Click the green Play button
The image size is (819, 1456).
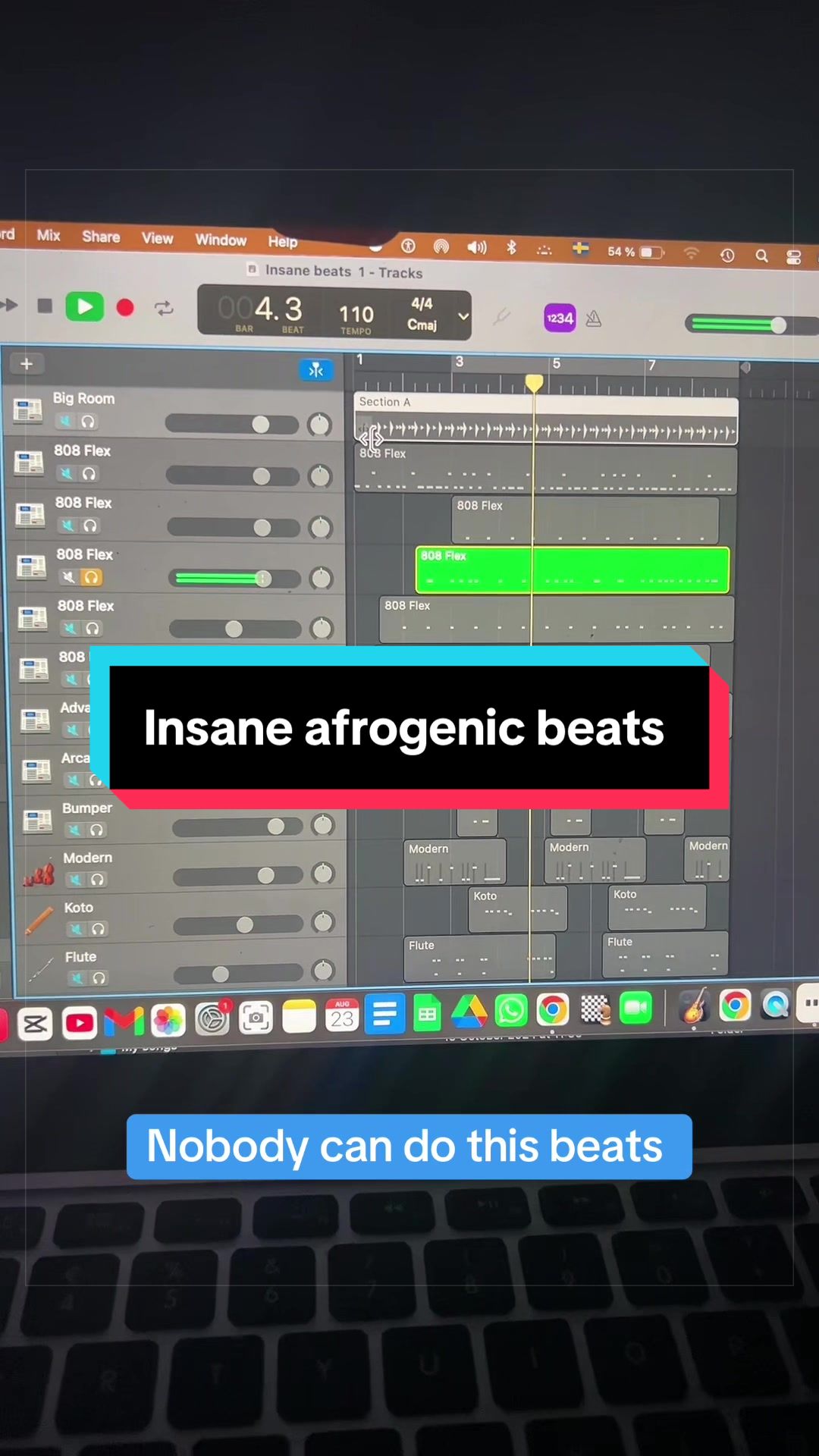click(x=84, y=307)
